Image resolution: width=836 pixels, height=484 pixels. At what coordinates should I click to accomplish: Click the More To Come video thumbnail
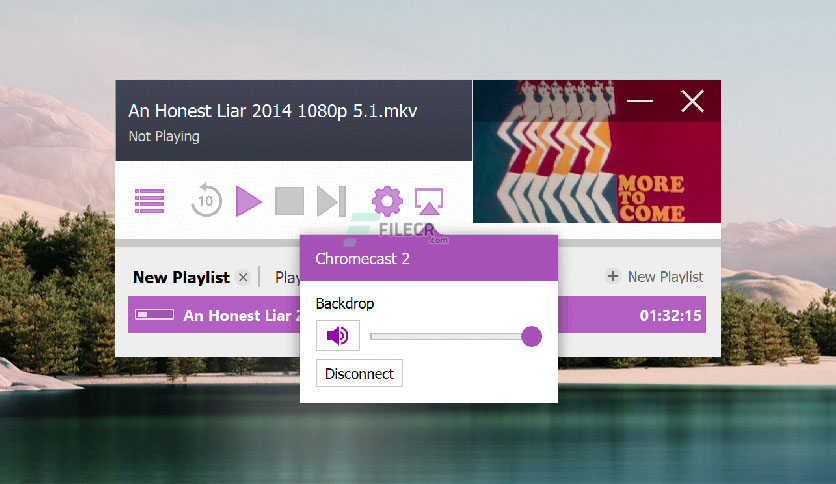597,151
